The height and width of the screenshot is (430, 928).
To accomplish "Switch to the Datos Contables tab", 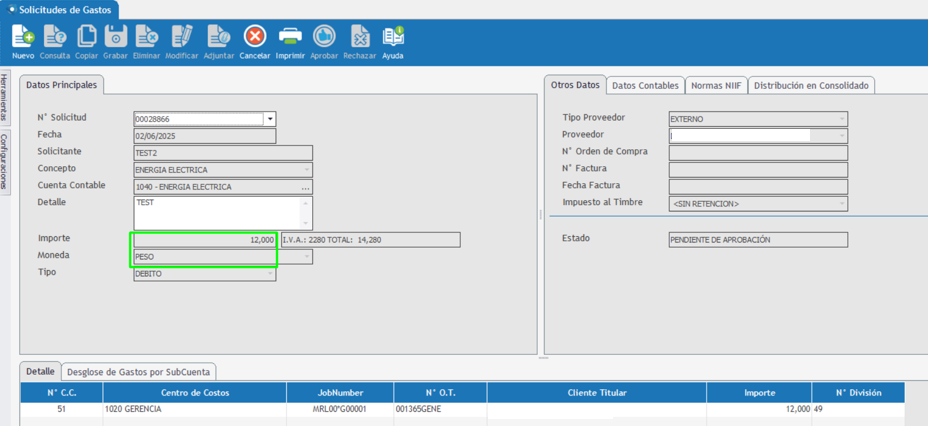I will pos(645,86).
